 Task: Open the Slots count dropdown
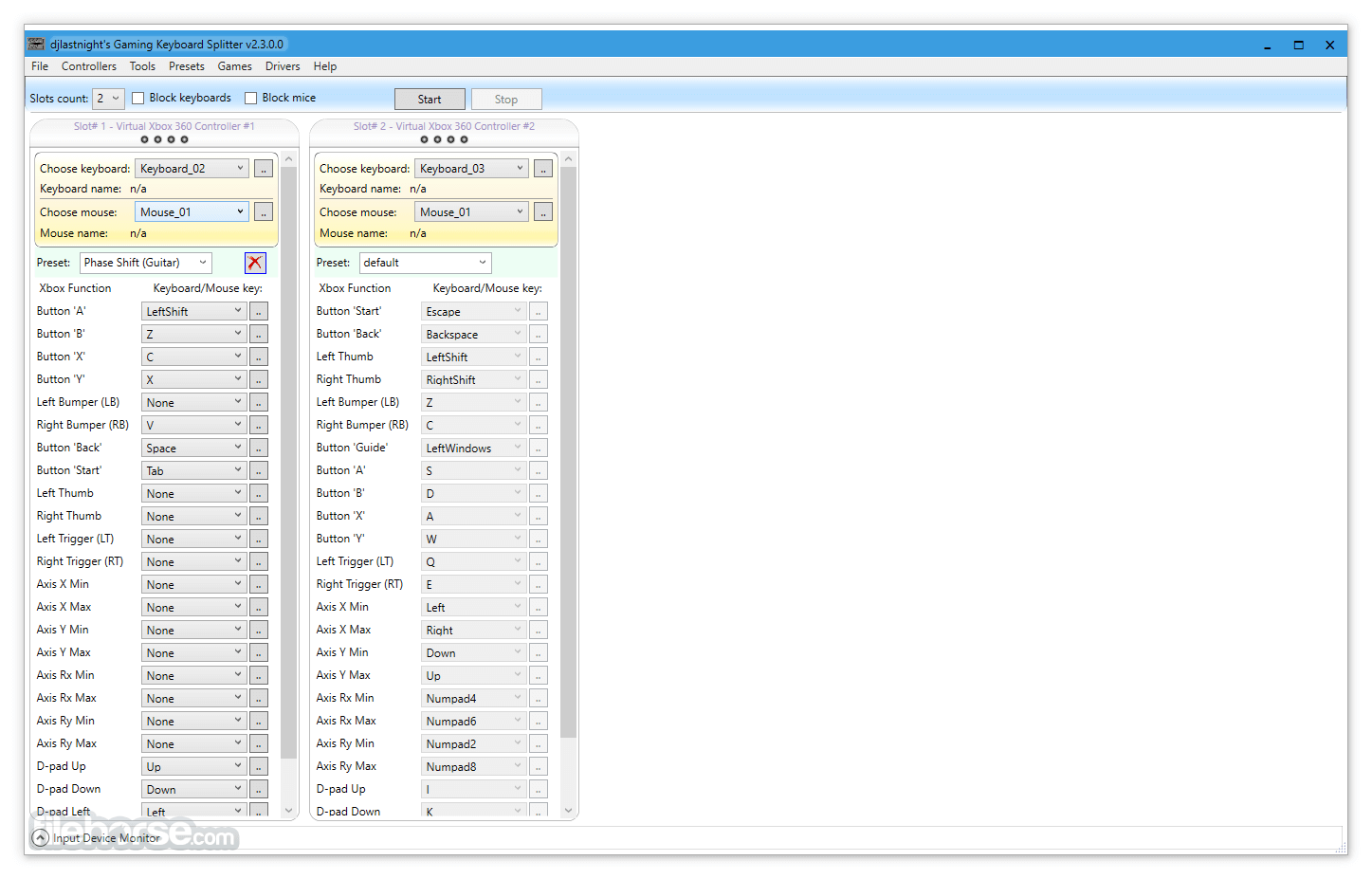tap(108, 99)
